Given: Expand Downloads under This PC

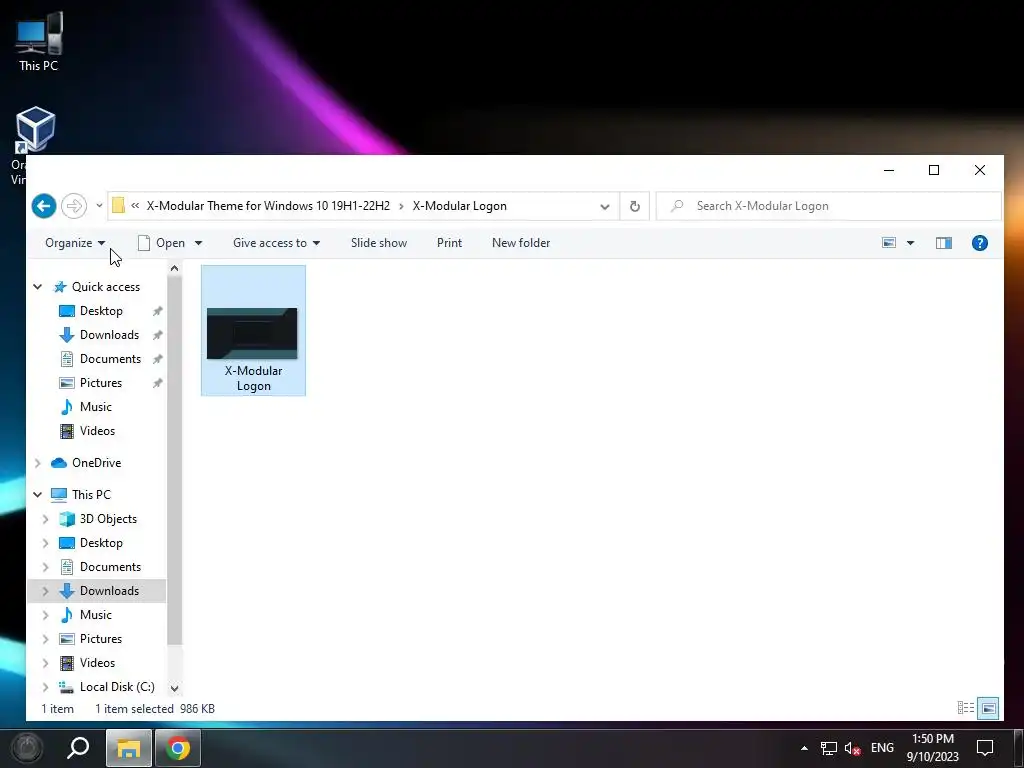Looking at the screenshot, I should pos(45,591).
